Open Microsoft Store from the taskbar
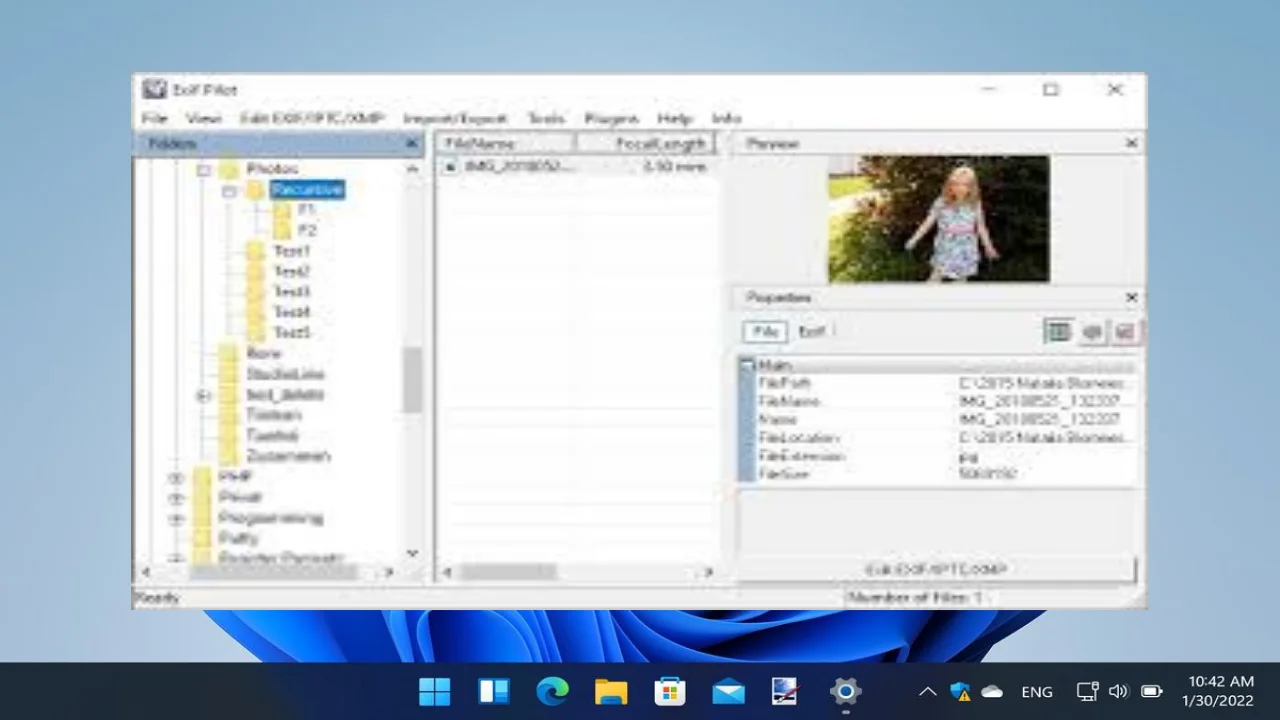Screen dimensions: 1280x720 [x=669, y=691]
